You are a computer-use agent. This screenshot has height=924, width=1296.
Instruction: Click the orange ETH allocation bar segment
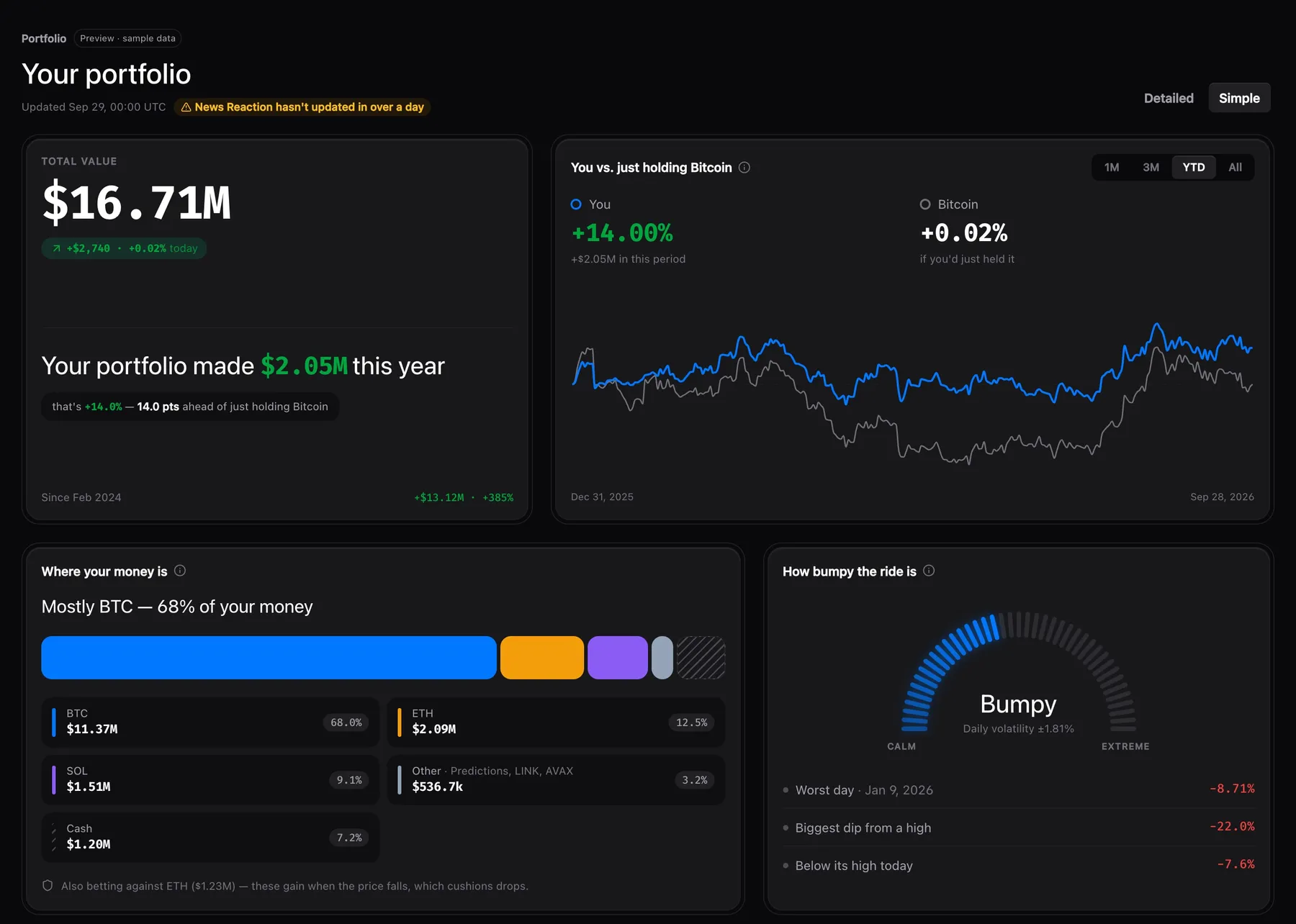tap(542, 658)
